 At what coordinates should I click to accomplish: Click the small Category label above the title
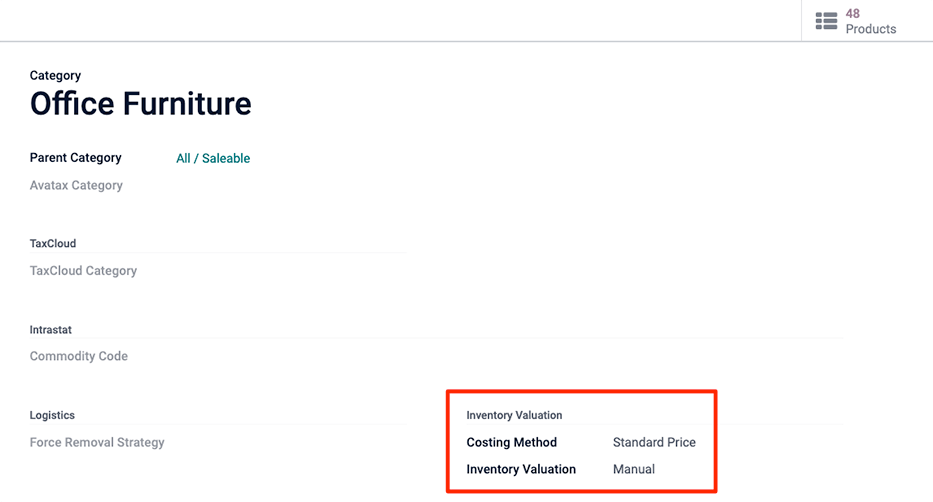56,75
